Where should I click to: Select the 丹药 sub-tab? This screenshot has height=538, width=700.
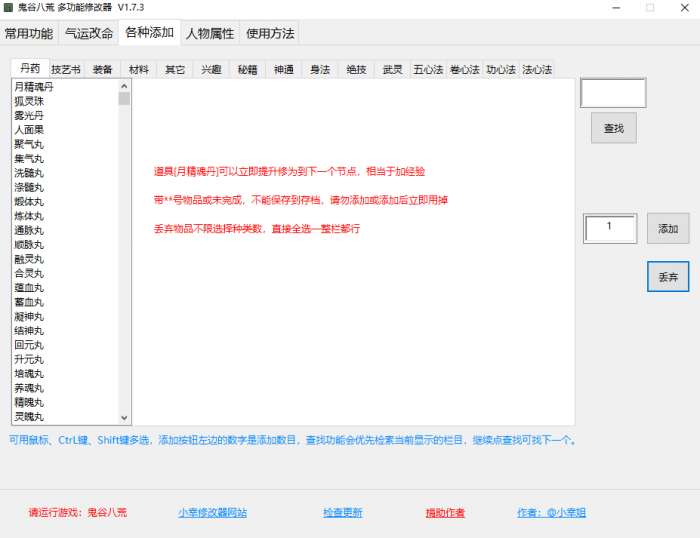click(30, 68)
